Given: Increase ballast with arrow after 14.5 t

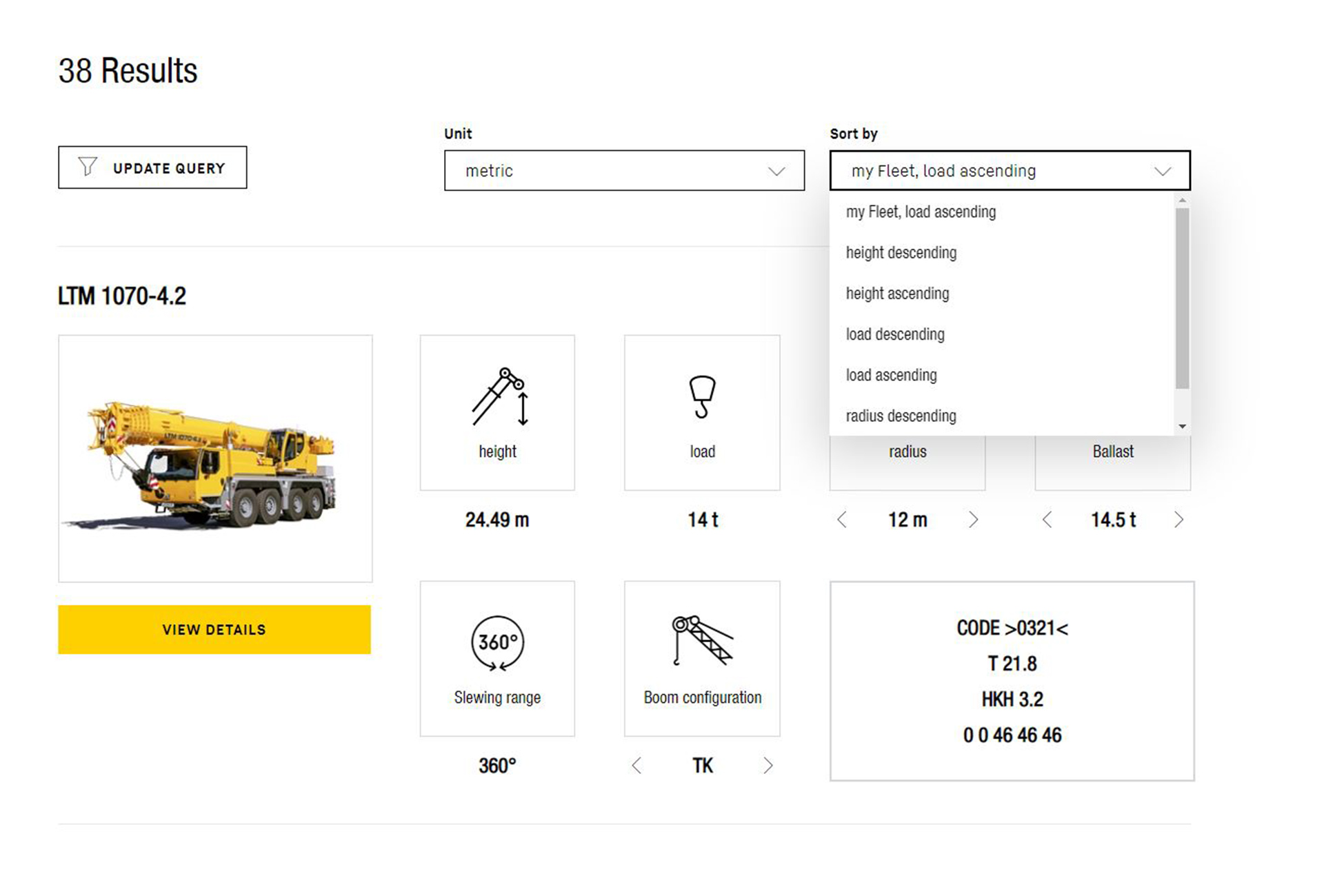Looking at the screenshot, I should point(1178,520).
